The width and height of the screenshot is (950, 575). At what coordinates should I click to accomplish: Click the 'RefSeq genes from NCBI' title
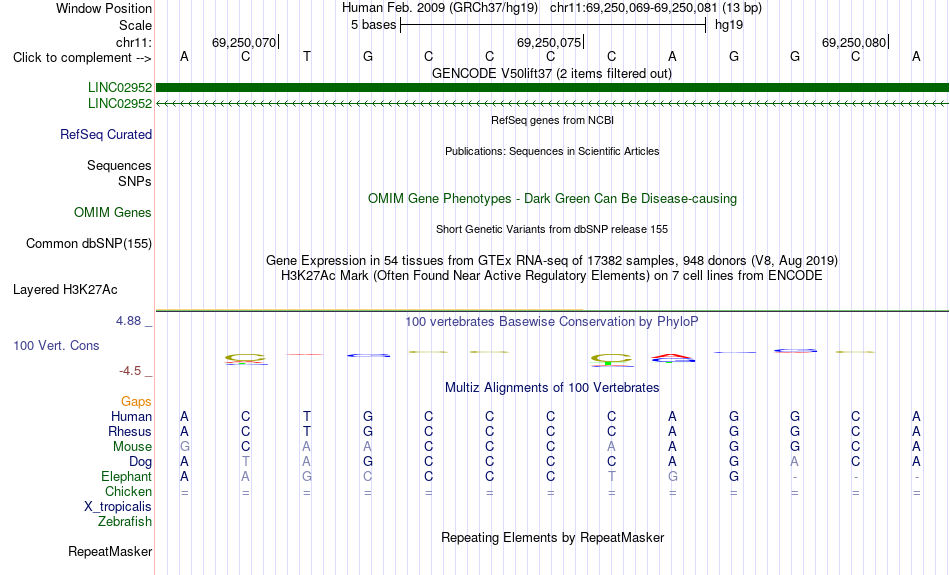click(x=552, y=120)
